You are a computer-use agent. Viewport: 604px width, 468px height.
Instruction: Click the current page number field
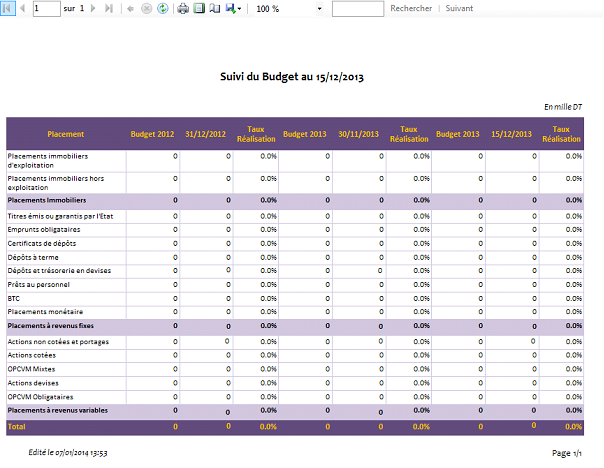click(47, 8)
